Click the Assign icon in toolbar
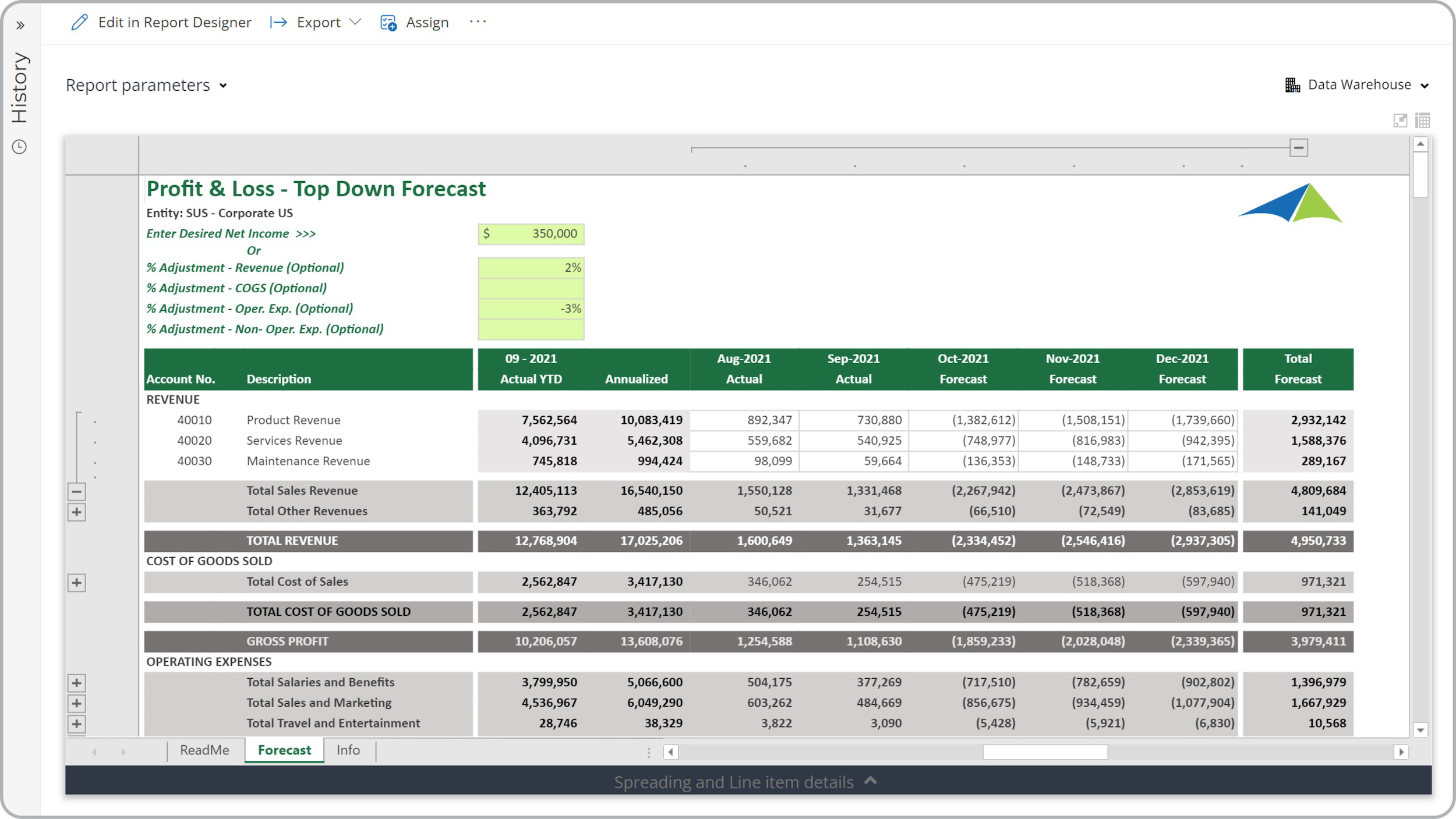This screenshot has width=1456, height=819. (388, 23)
